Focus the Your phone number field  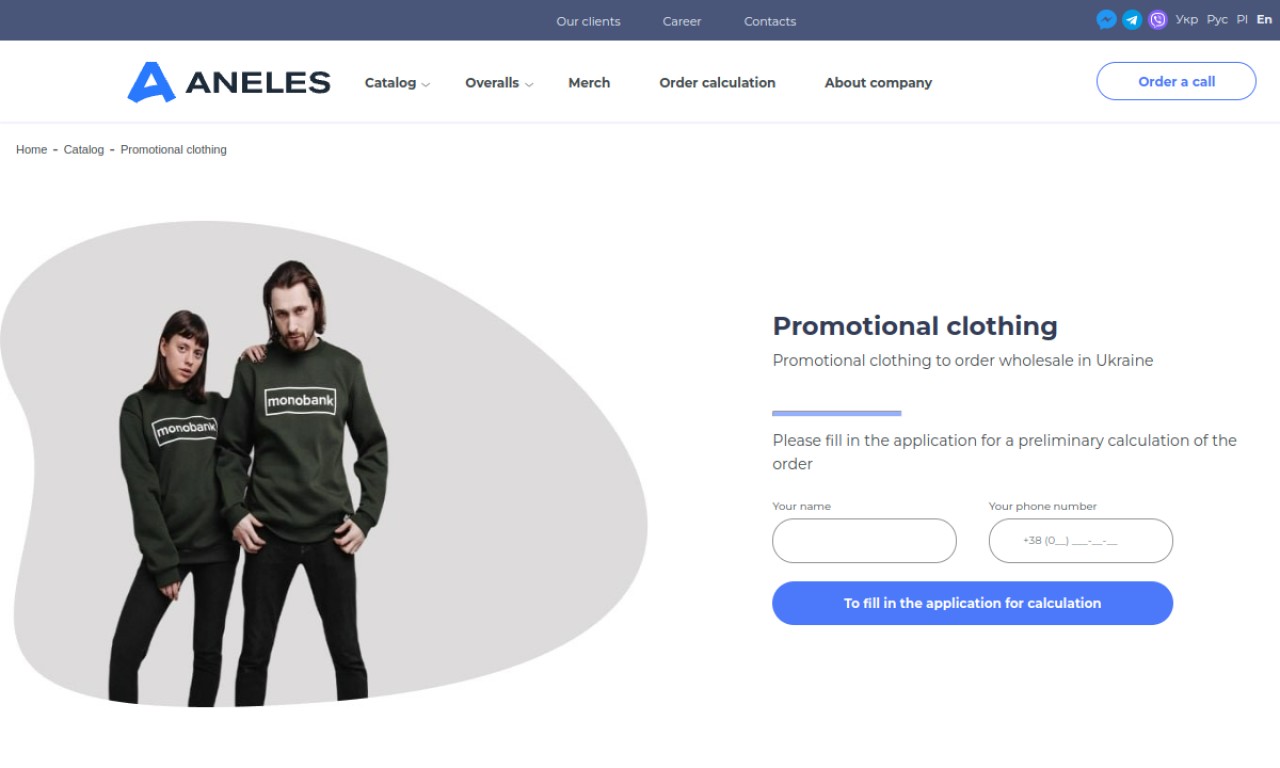point(1081,541)
